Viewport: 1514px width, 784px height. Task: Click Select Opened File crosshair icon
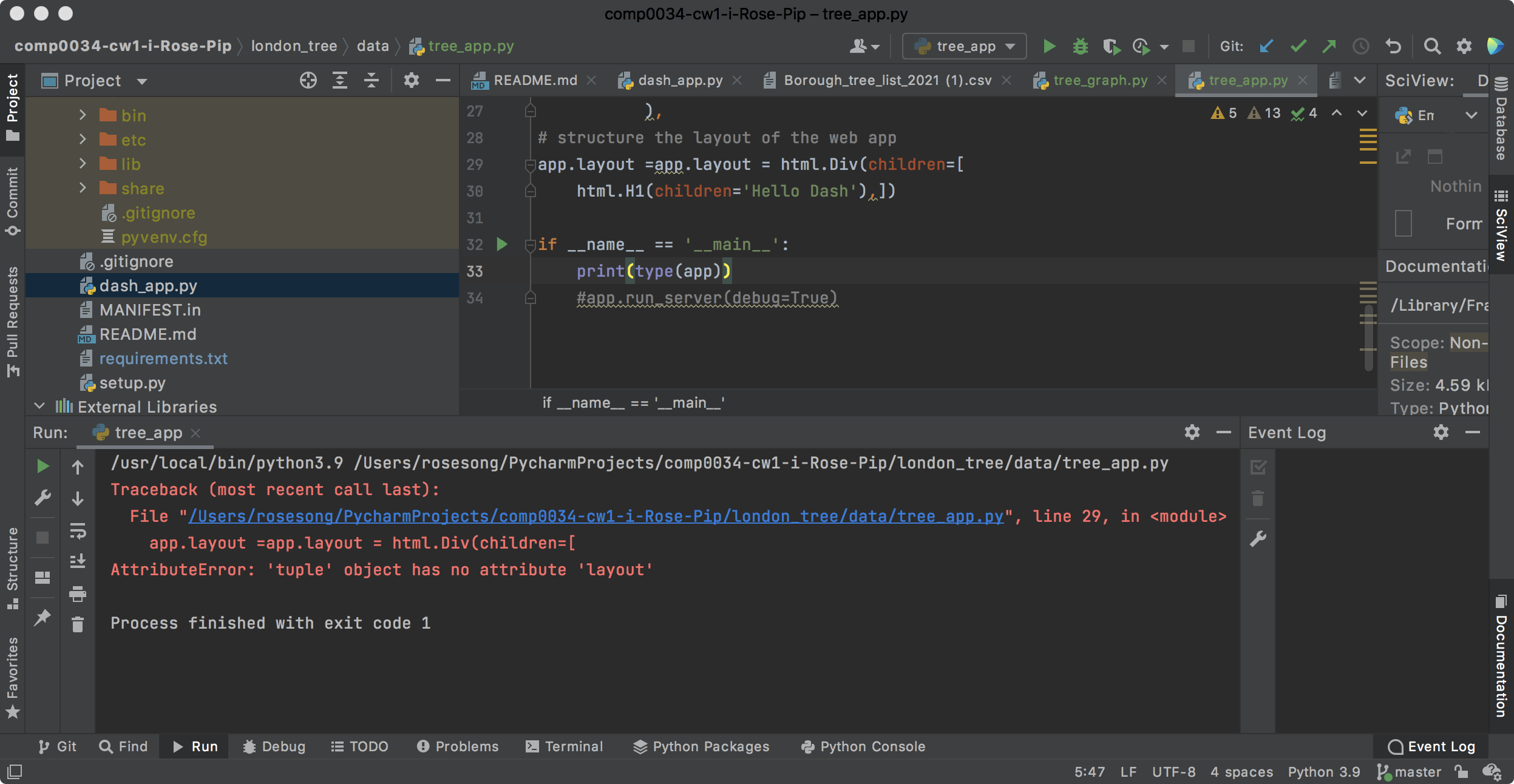(x=308, y=80)
